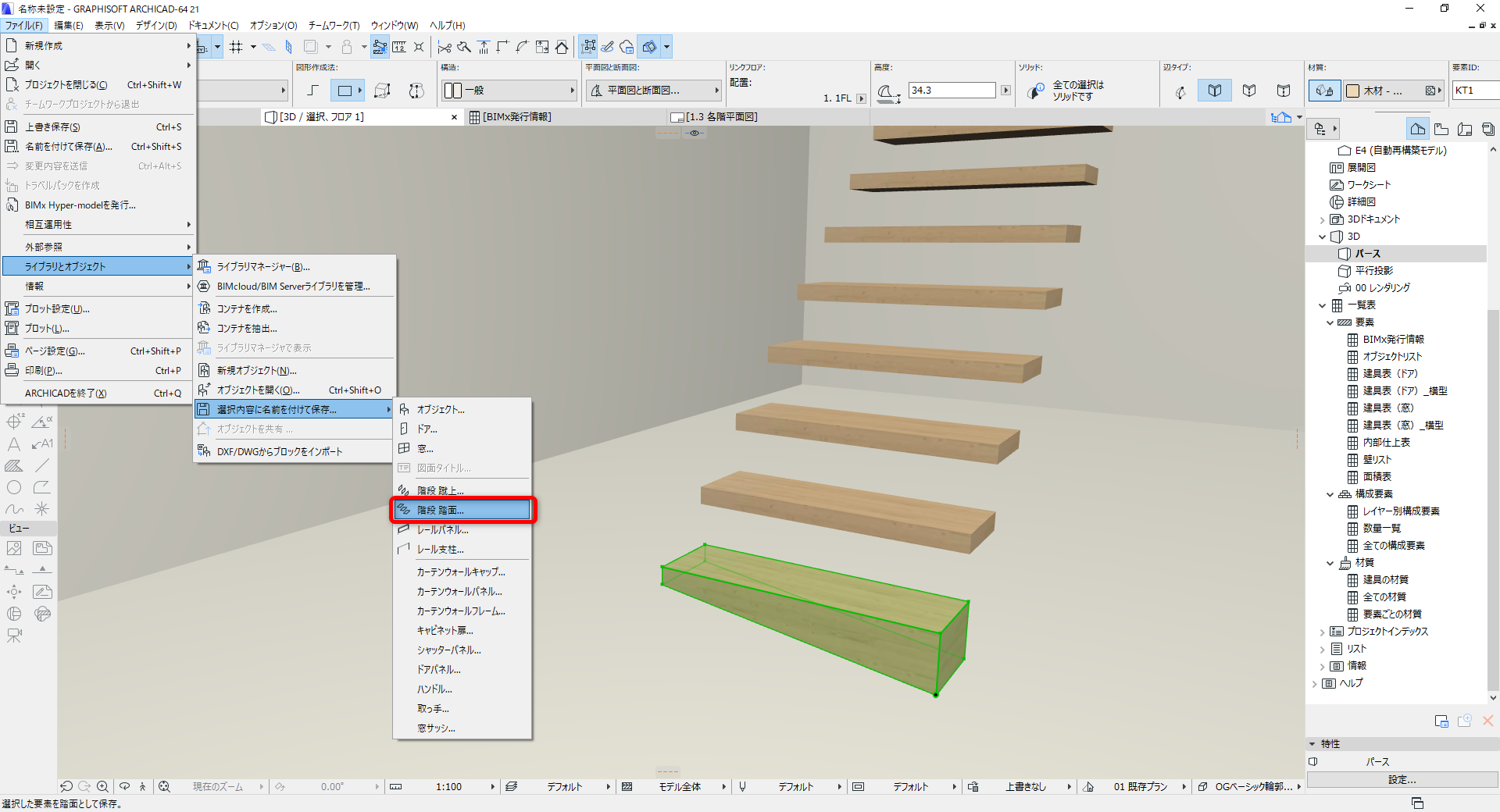Select the Fill hatch tool

pos(14,465)
